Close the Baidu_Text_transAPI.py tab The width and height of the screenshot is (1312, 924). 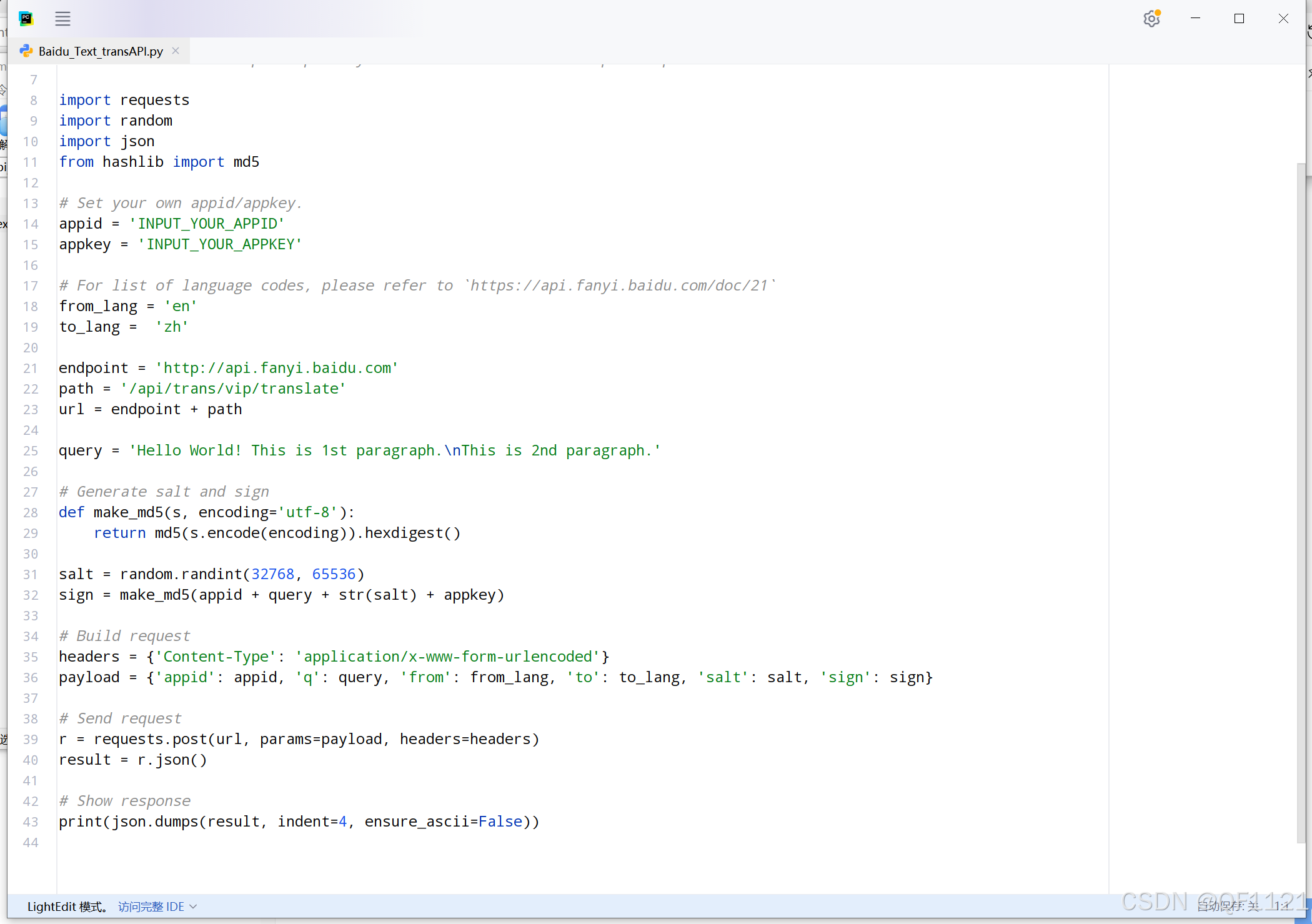click(176, 51)
